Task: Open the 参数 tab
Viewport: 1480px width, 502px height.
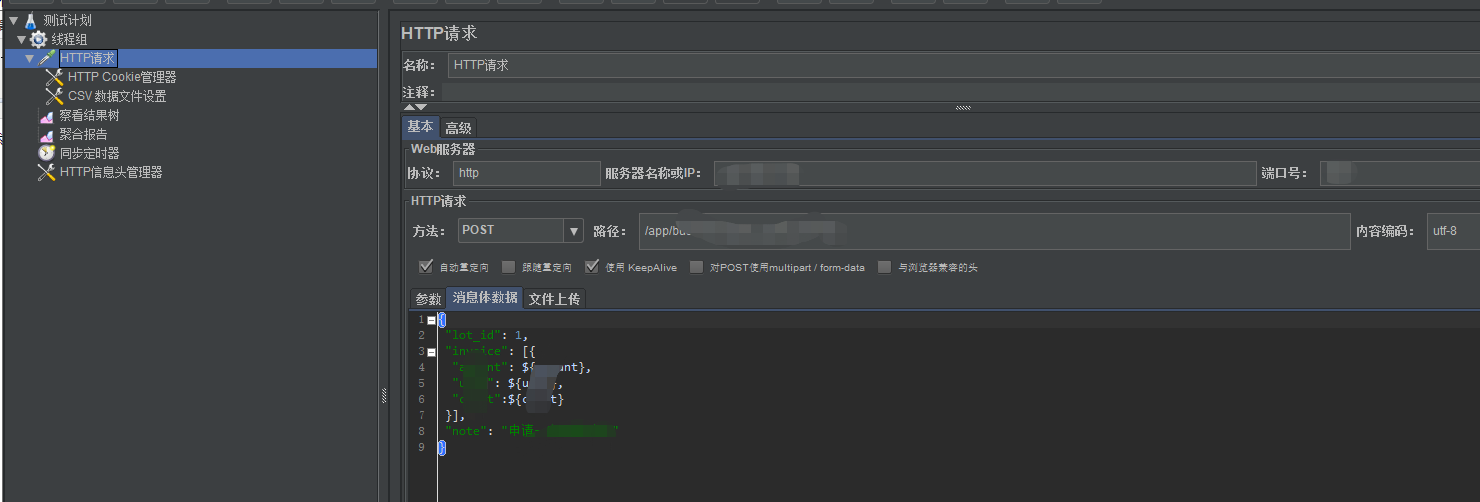Action: (428, 299)
